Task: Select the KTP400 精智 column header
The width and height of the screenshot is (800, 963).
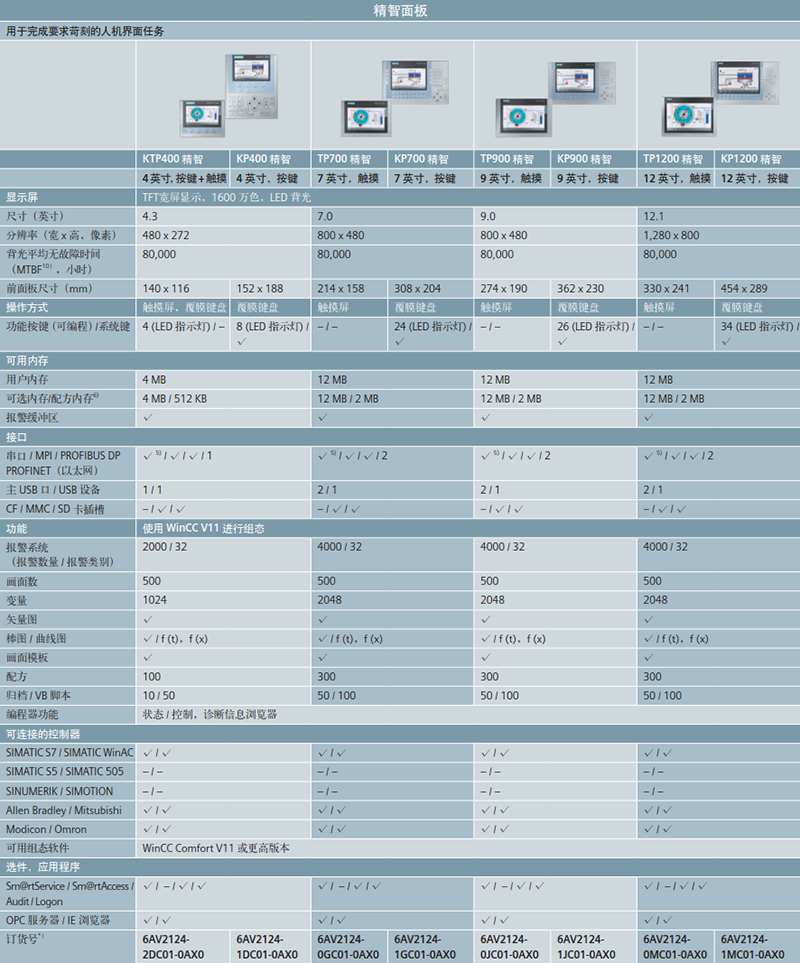Action: [183, 159]
